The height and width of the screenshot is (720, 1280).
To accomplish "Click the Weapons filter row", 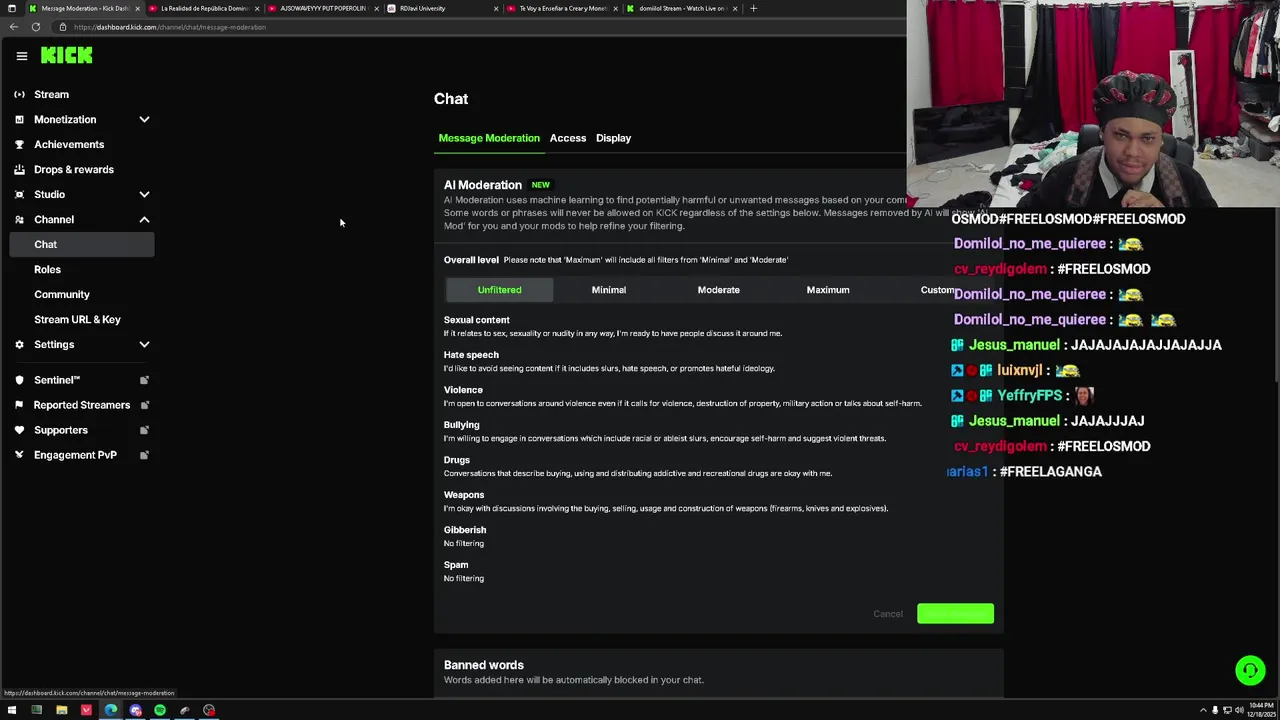I will coord(666,501).
